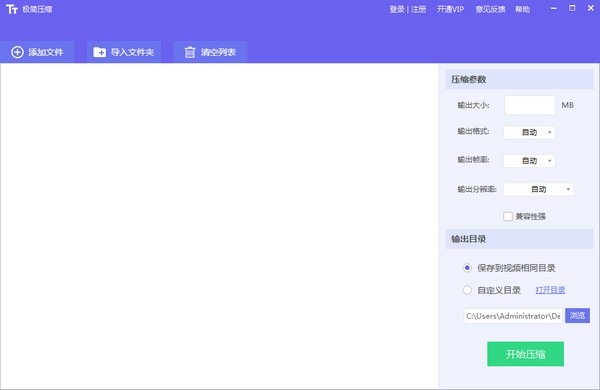Open the 意见反馈 menu item

click(490, 9)
